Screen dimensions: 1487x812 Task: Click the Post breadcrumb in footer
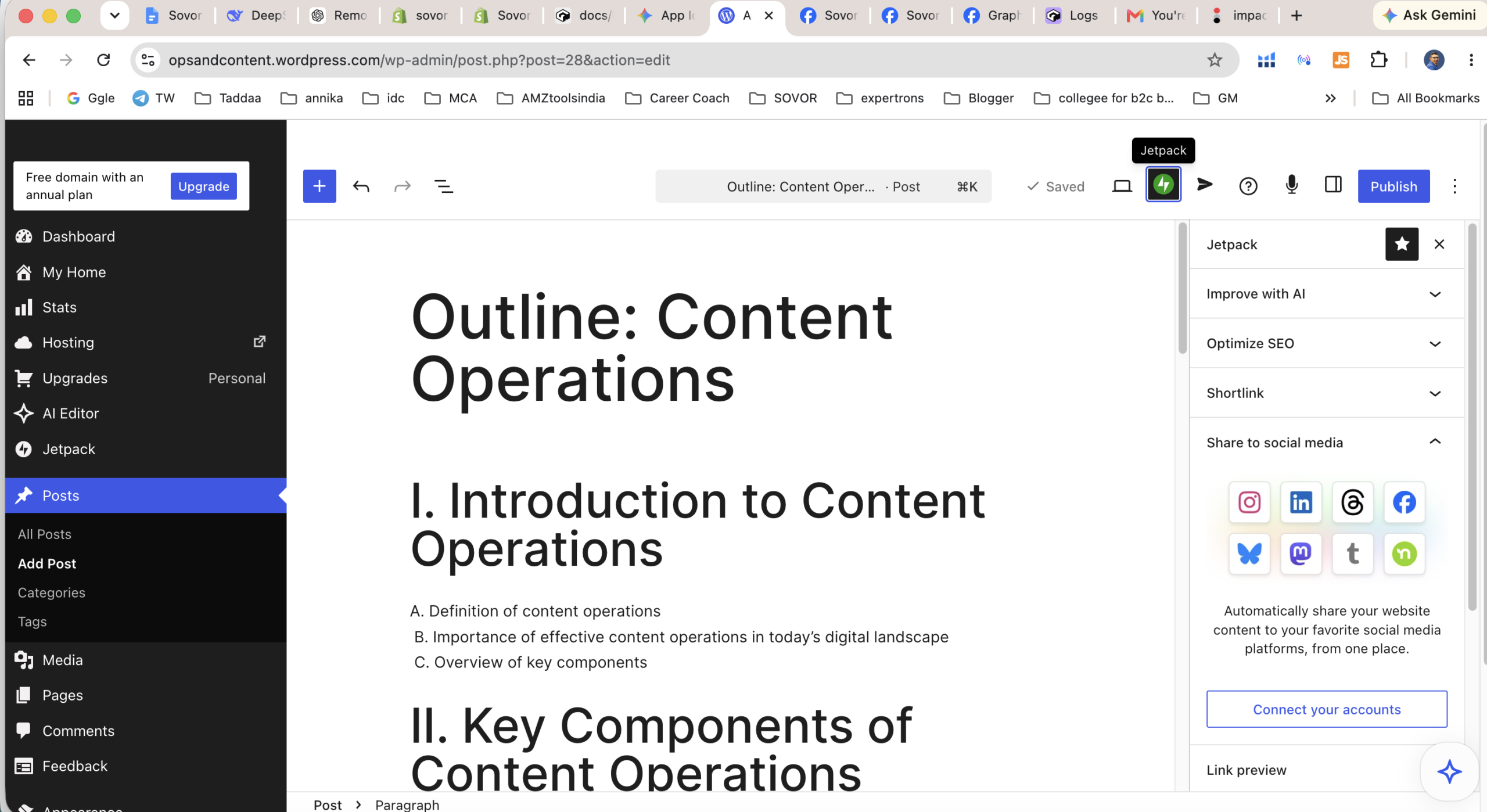[x=328, y=804]
